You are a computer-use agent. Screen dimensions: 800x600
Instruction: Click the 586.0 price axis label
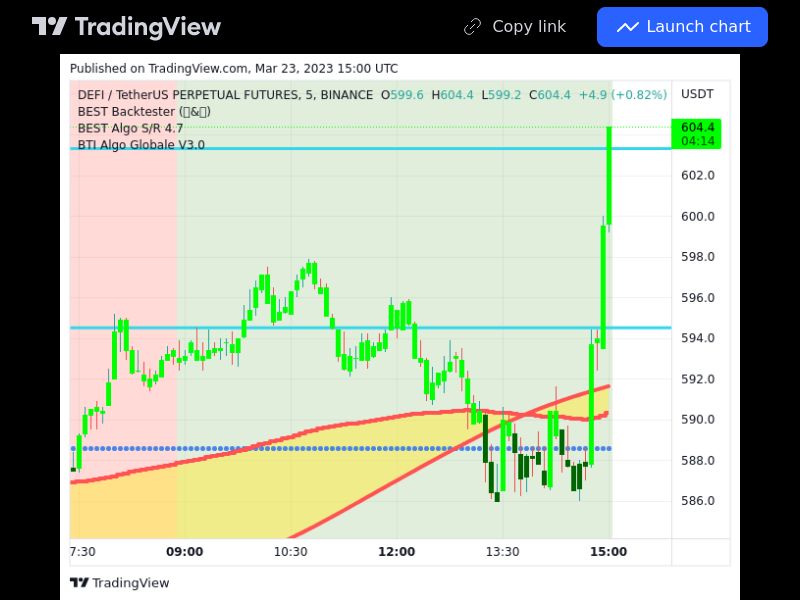[697, 501]
